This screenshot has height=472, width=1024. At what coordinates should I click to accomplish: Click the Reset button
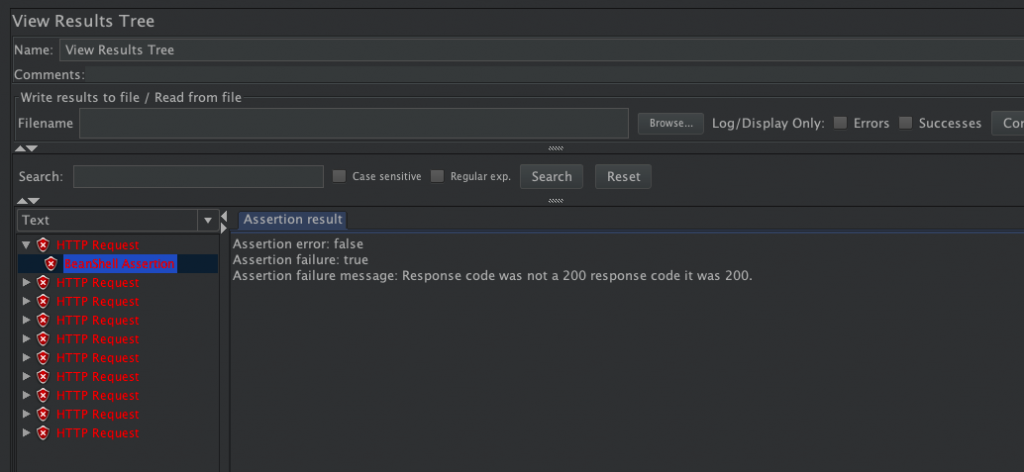click(623, 177)
